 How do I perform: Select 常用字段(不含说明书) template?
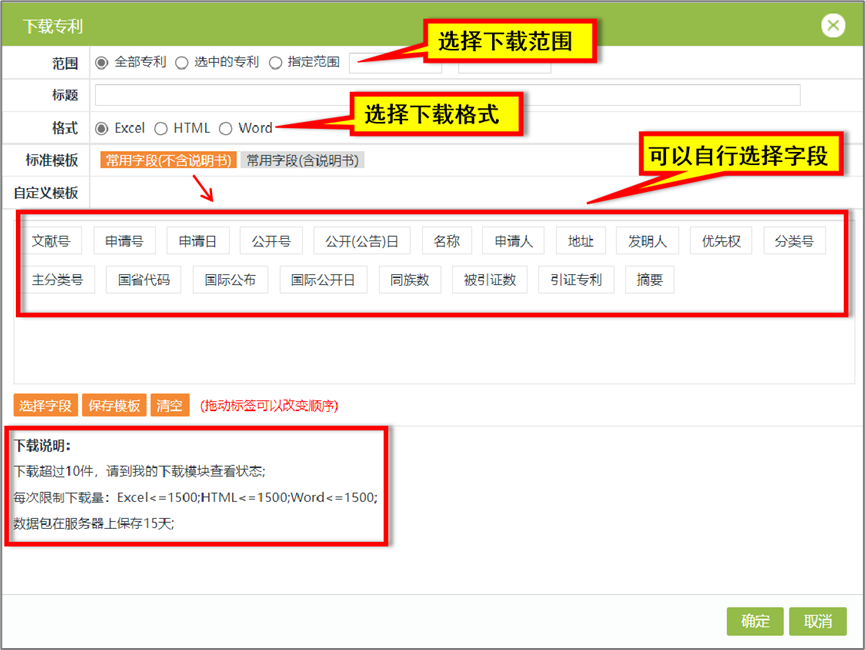pyautogui.click(x=168, y=160)
